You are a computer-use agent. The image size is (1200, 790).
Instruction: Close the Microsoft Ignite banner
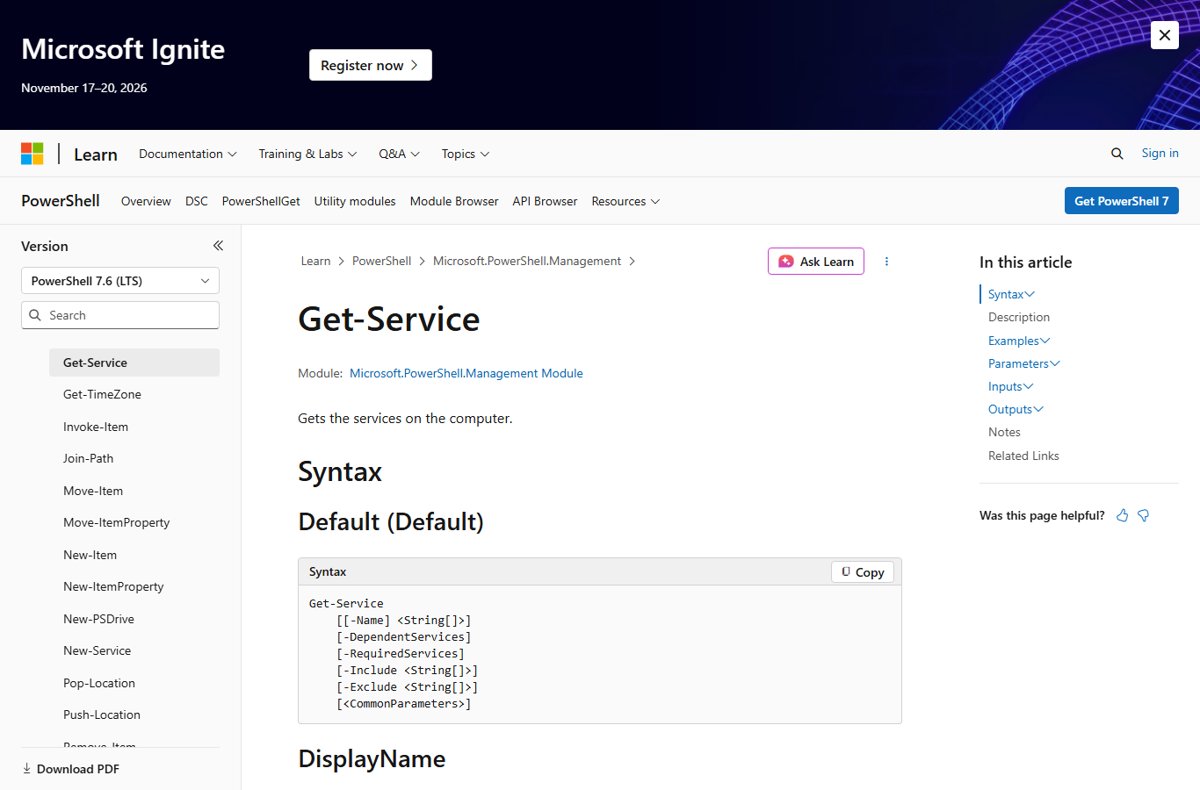click(1164, 35)
